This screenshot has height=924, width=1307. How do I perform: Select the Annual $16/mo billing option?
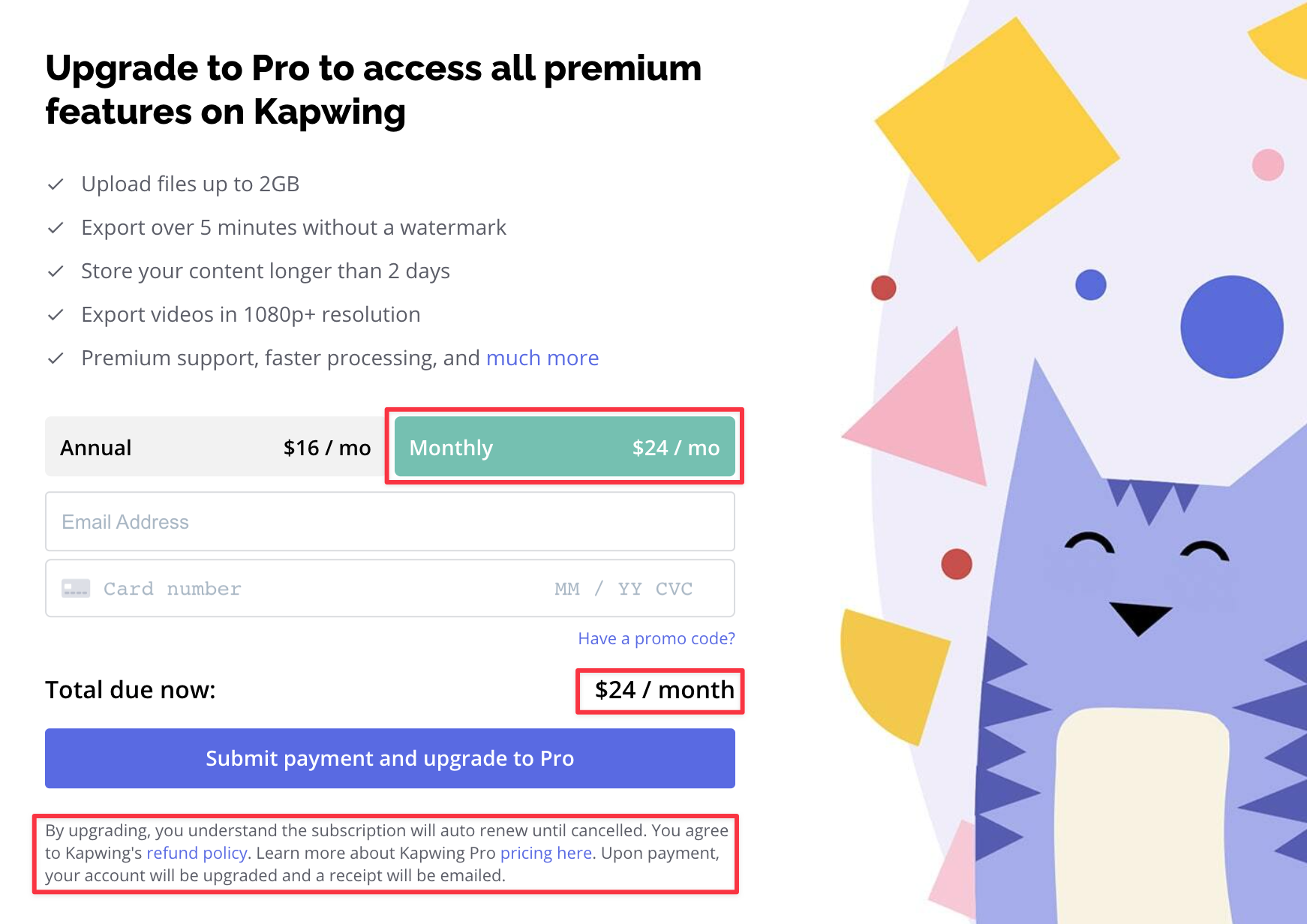pyautogui.click(x=215, y=448)
